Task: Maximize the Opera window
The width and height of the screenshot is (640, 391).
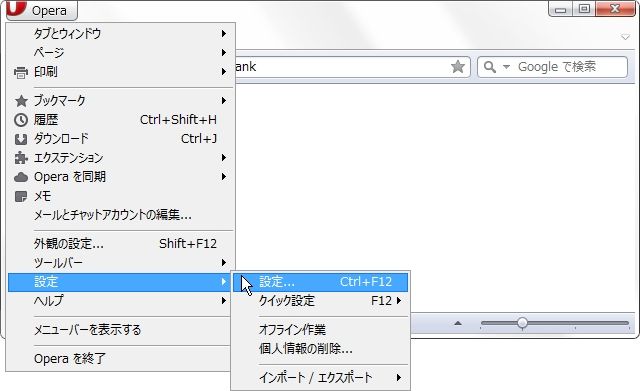Action: (x=584, y=9)
